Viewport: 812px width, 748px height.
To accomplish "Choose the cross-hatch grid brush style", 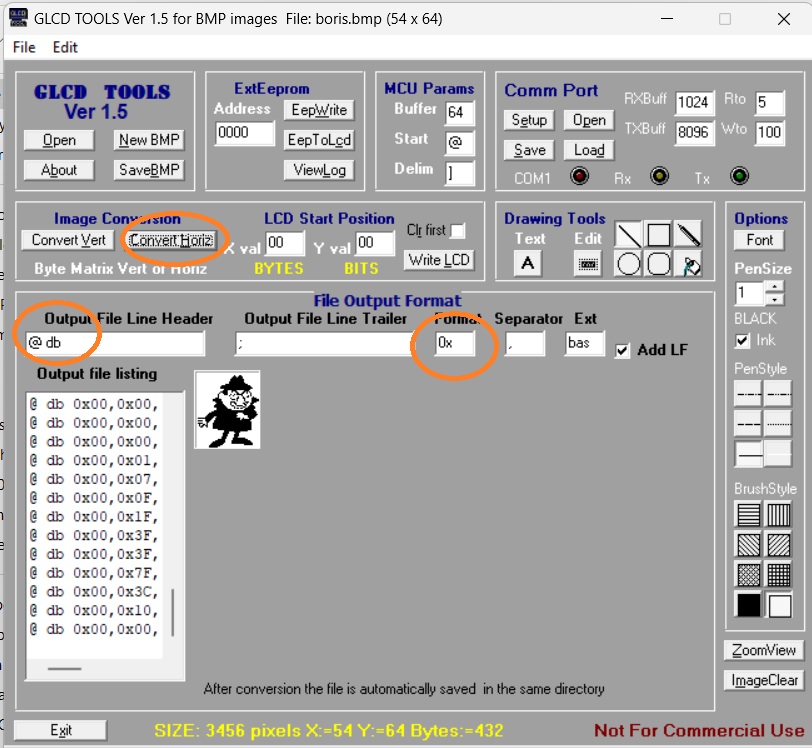I will click(x=778, y=575).
